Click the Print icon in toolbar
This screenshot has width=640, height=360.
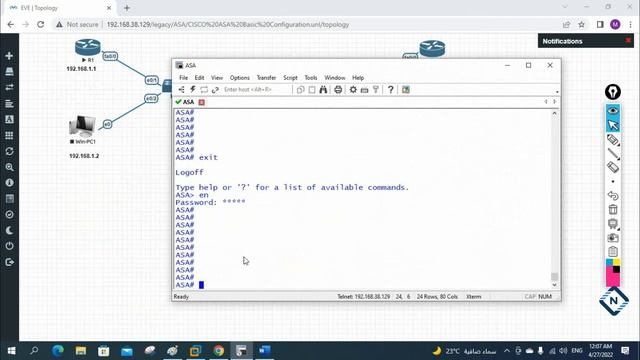338,89
